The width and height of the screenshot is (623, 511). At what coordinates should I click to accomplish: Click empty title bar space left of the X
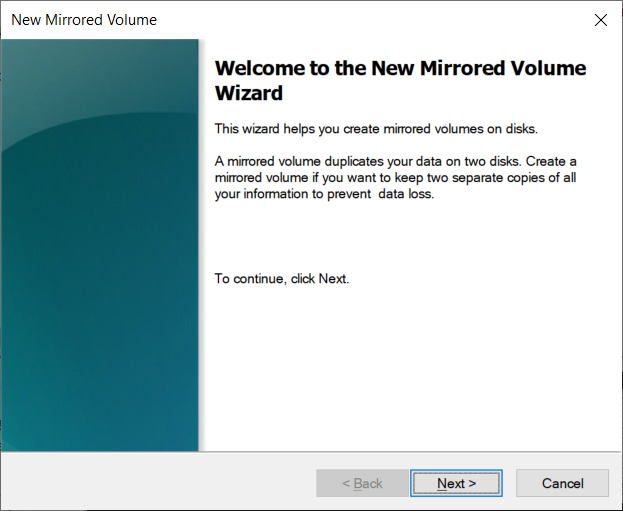[x=373, y=20]
